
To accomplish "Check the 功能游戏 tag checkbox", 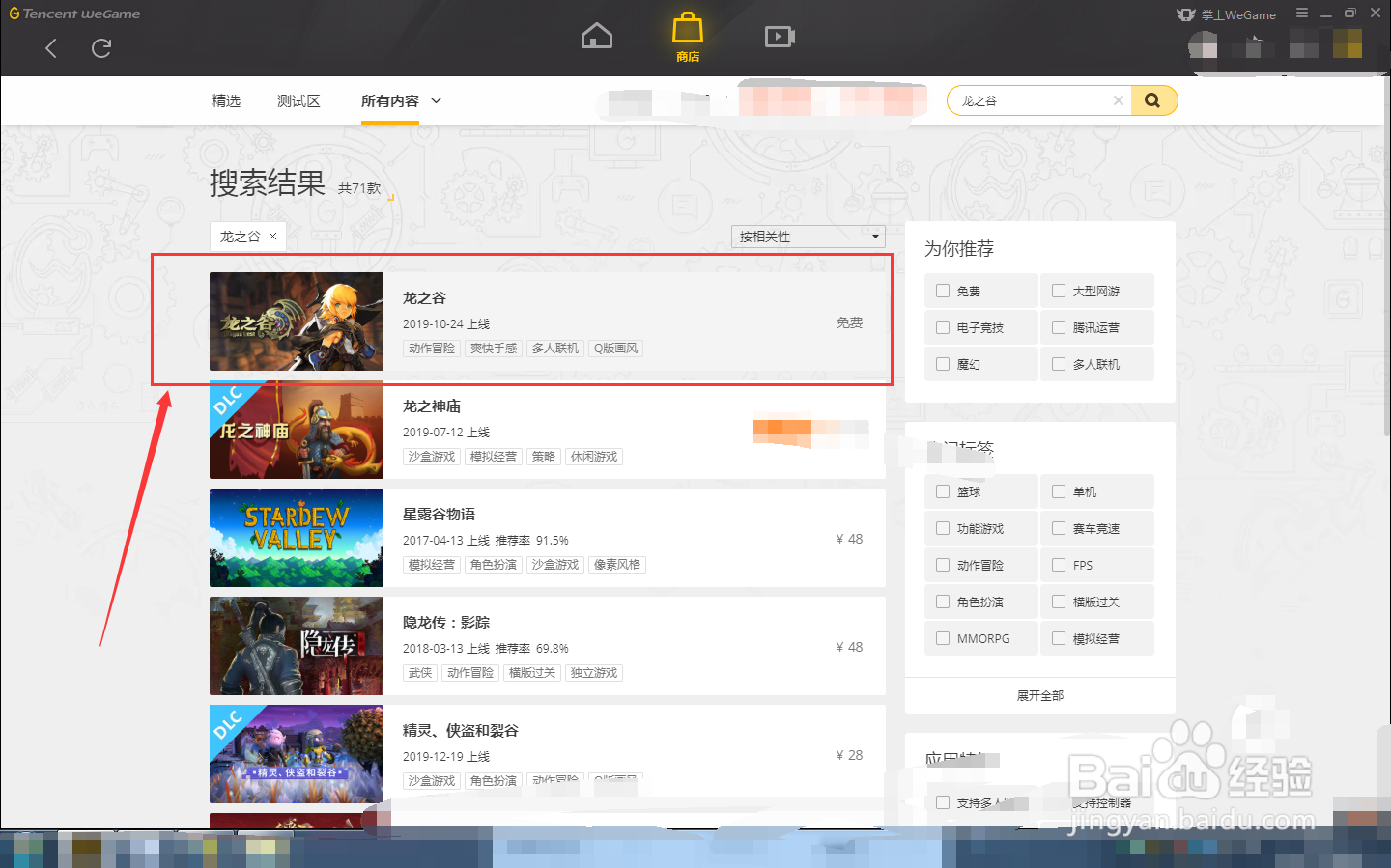I will (x=943, y=528).
